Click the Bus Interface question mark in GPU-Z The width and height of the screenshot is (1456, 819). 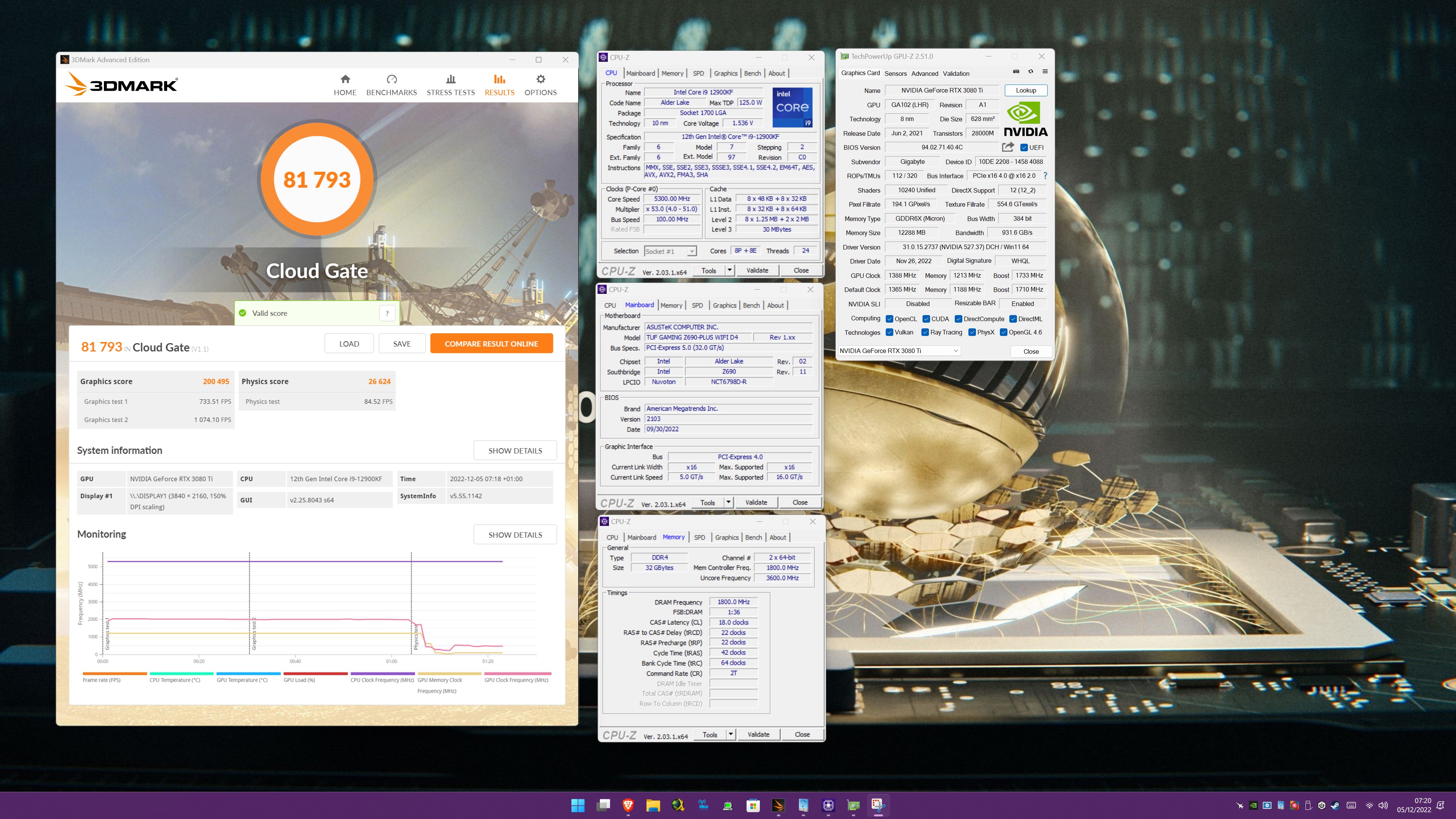[x=1045, y=176]
